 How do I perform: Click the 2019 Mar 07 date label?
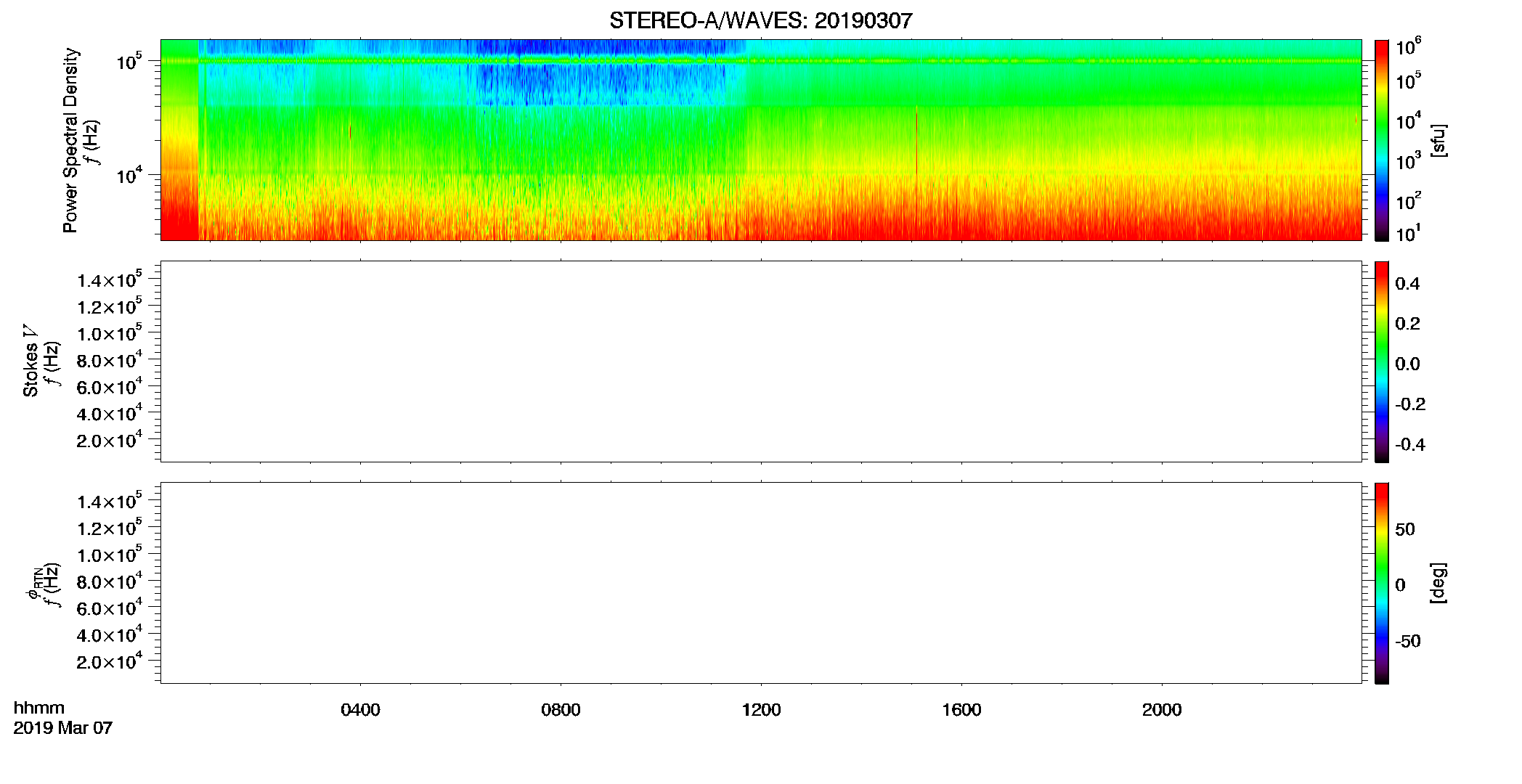click(x=63, y=728)
